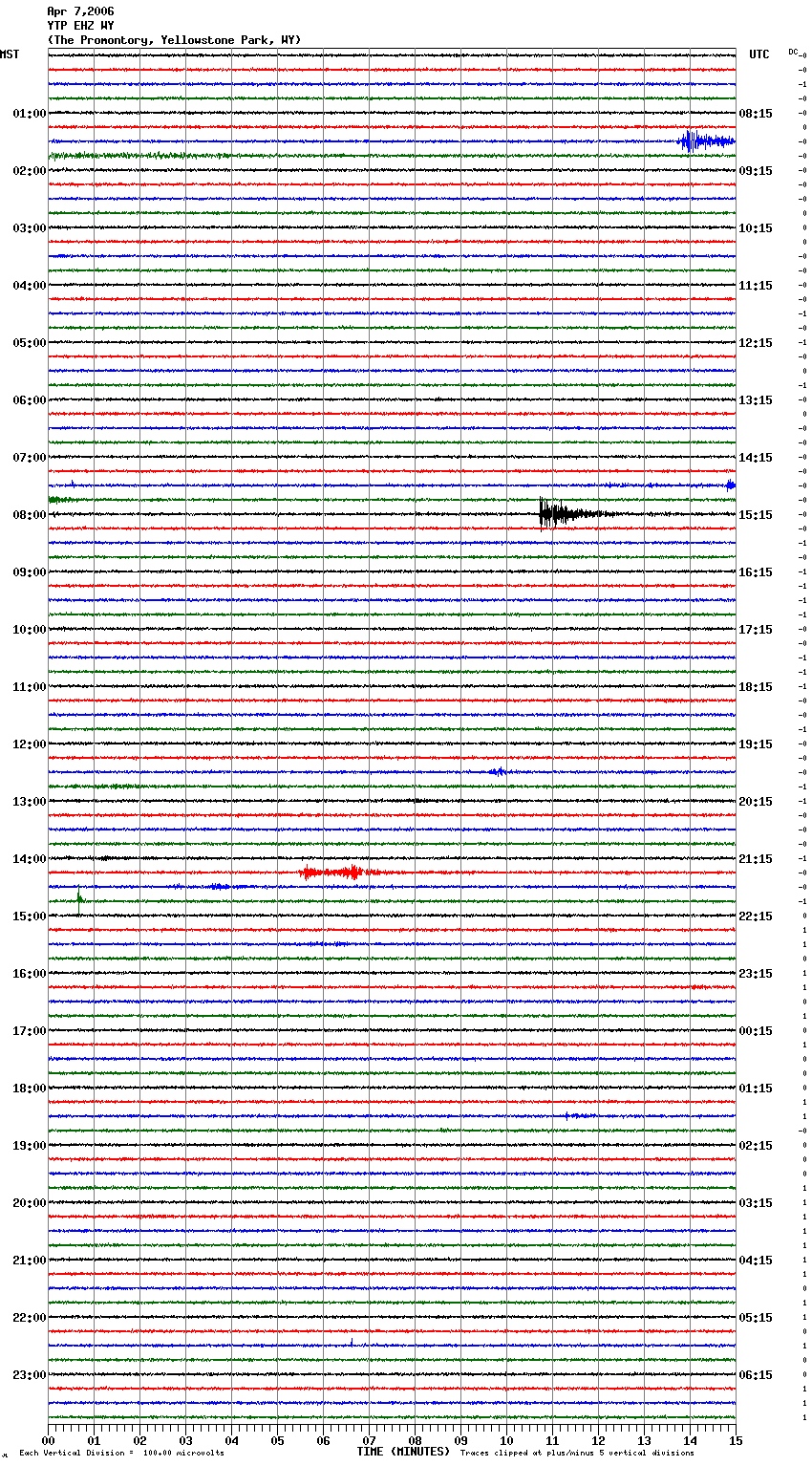Click the 08:15 UTC time label
The height and width of the screenshot is (1466, 812).
pos(756,114)
